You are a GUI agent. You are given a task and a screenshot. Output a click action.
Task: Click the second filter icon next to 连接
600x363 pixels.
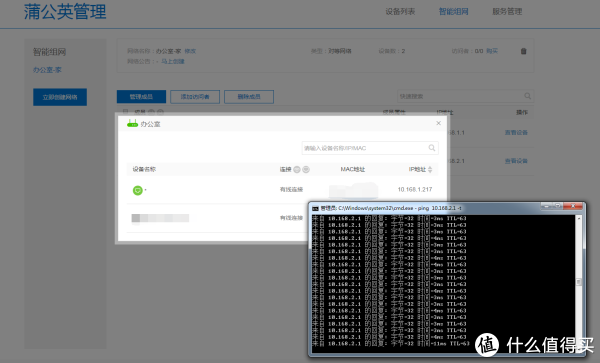[x=306, y=169]
